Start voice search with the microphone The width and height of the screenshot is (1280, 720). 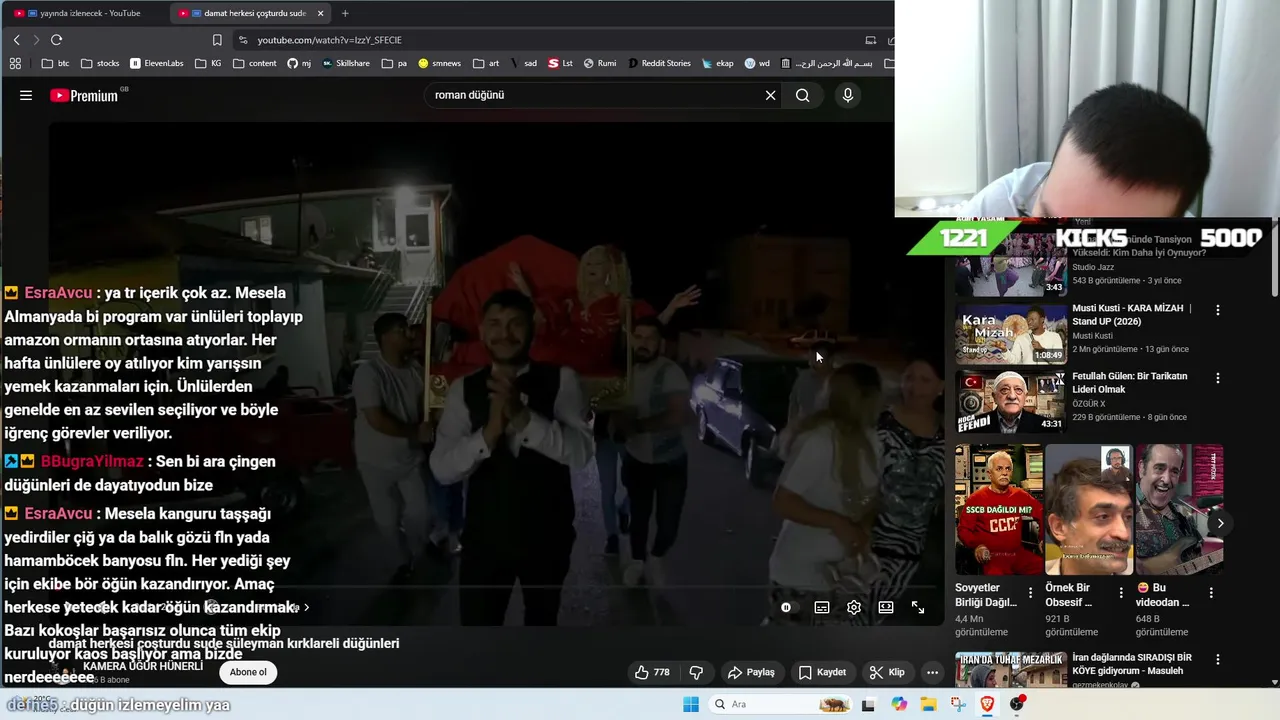point(848,95)
